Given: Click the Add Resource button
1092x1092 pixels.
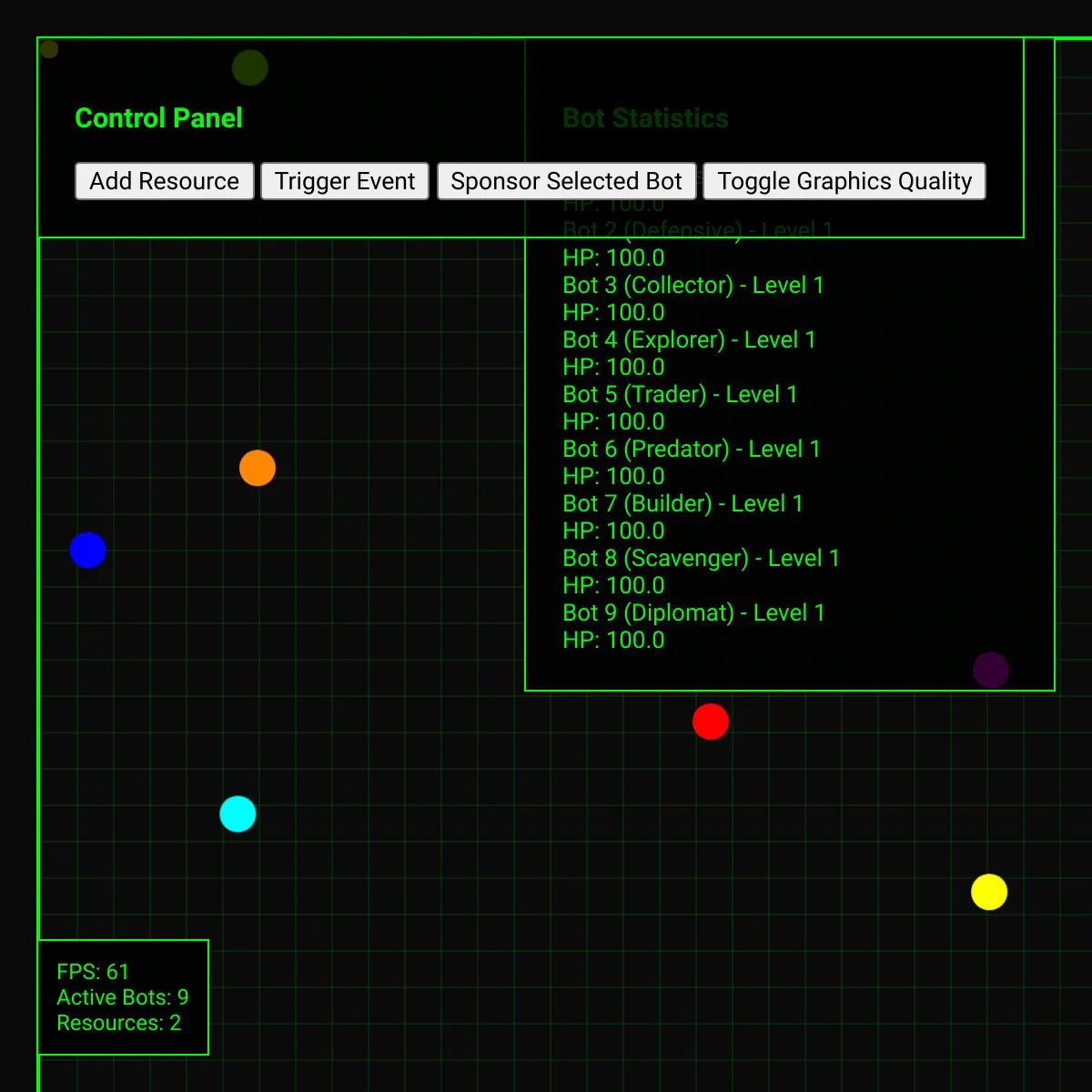Looking at the screenshot, I should click(165, 181).
